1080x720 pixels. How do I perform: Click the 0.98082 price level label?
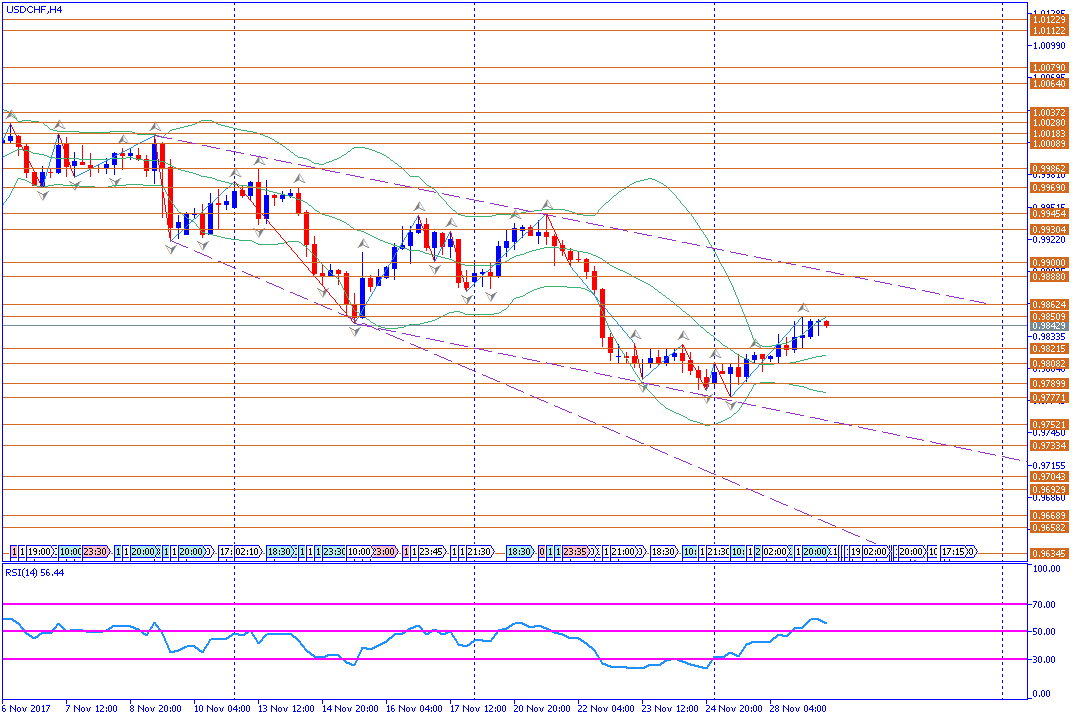point(1049,364)
